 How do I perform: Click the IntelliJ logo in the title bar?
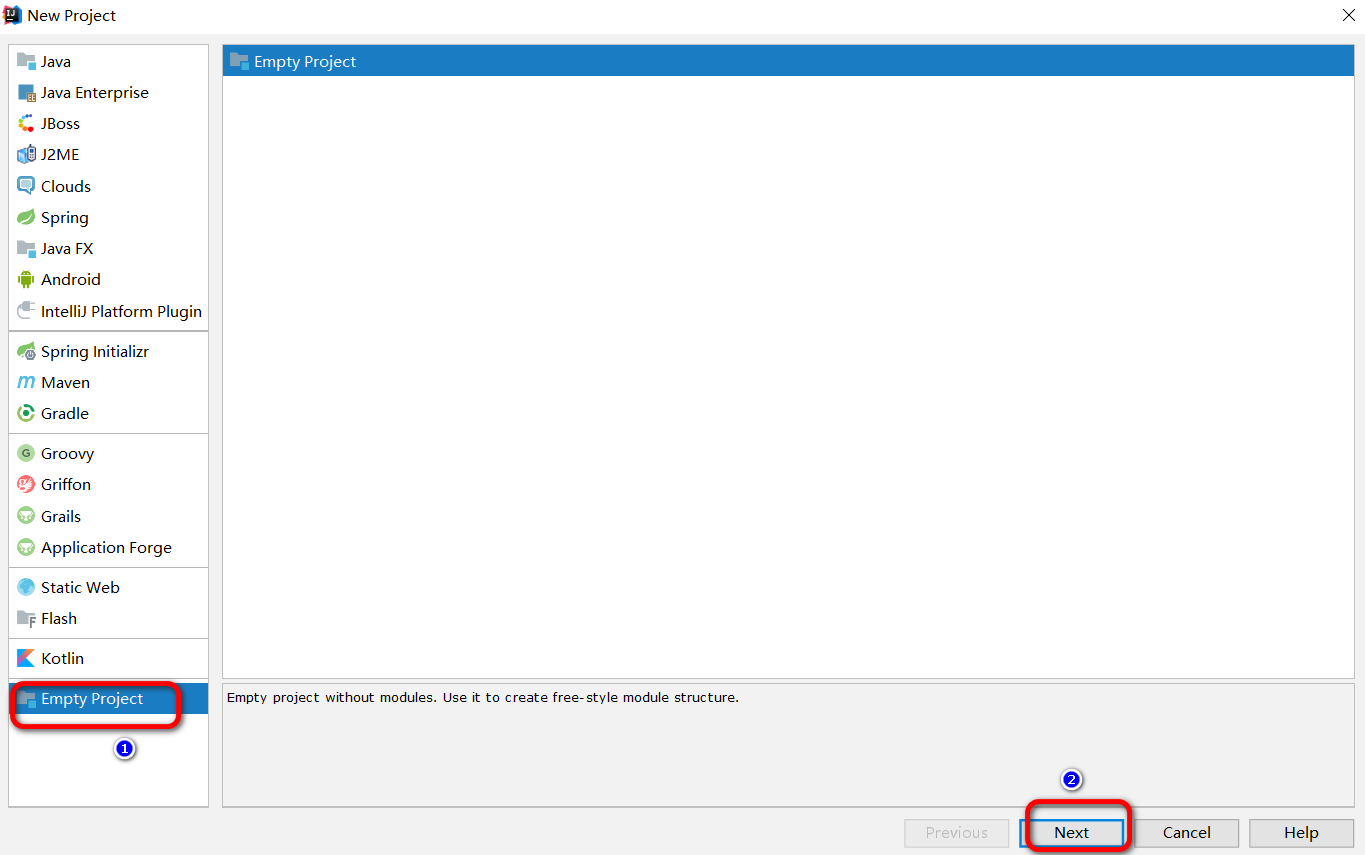tap(13, 15)
